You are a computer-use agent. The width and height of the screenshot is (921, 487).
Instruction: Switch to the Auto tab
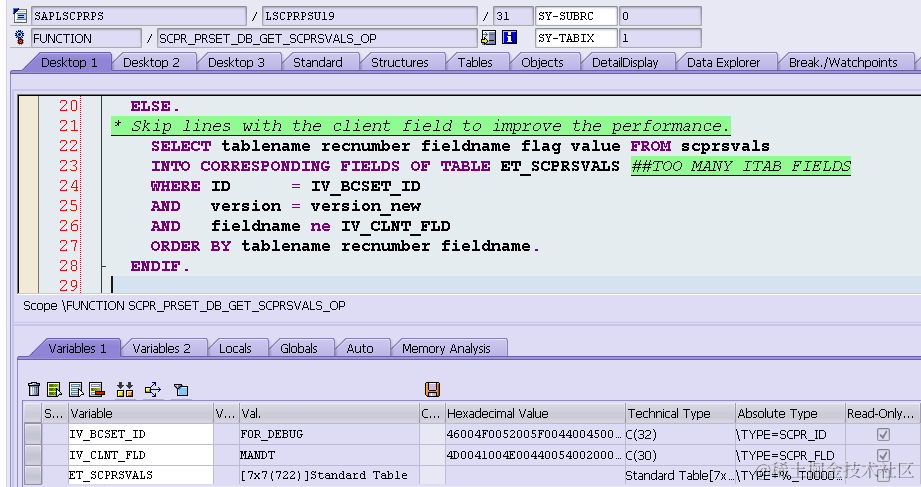tap(359, 348)
